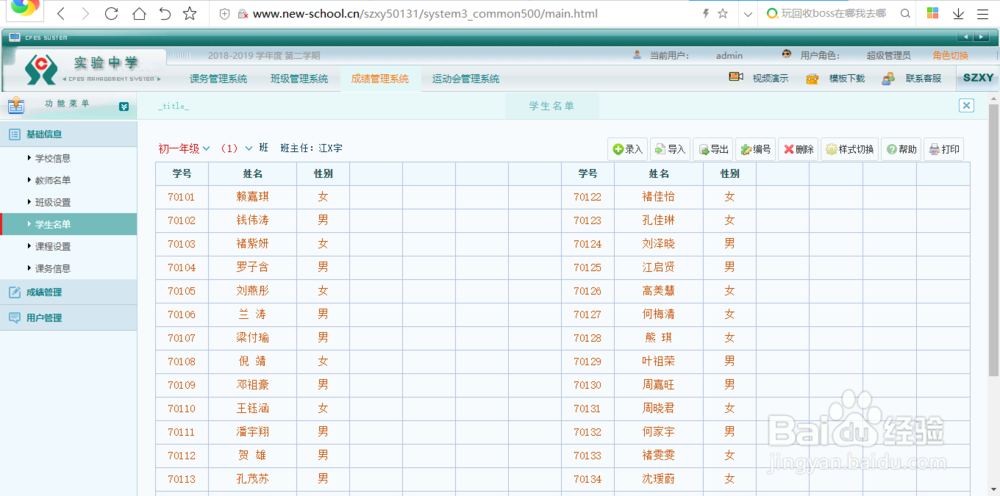Click the 打印 print button
This screenshot has width=1000, height=496.
click(944, 149)
